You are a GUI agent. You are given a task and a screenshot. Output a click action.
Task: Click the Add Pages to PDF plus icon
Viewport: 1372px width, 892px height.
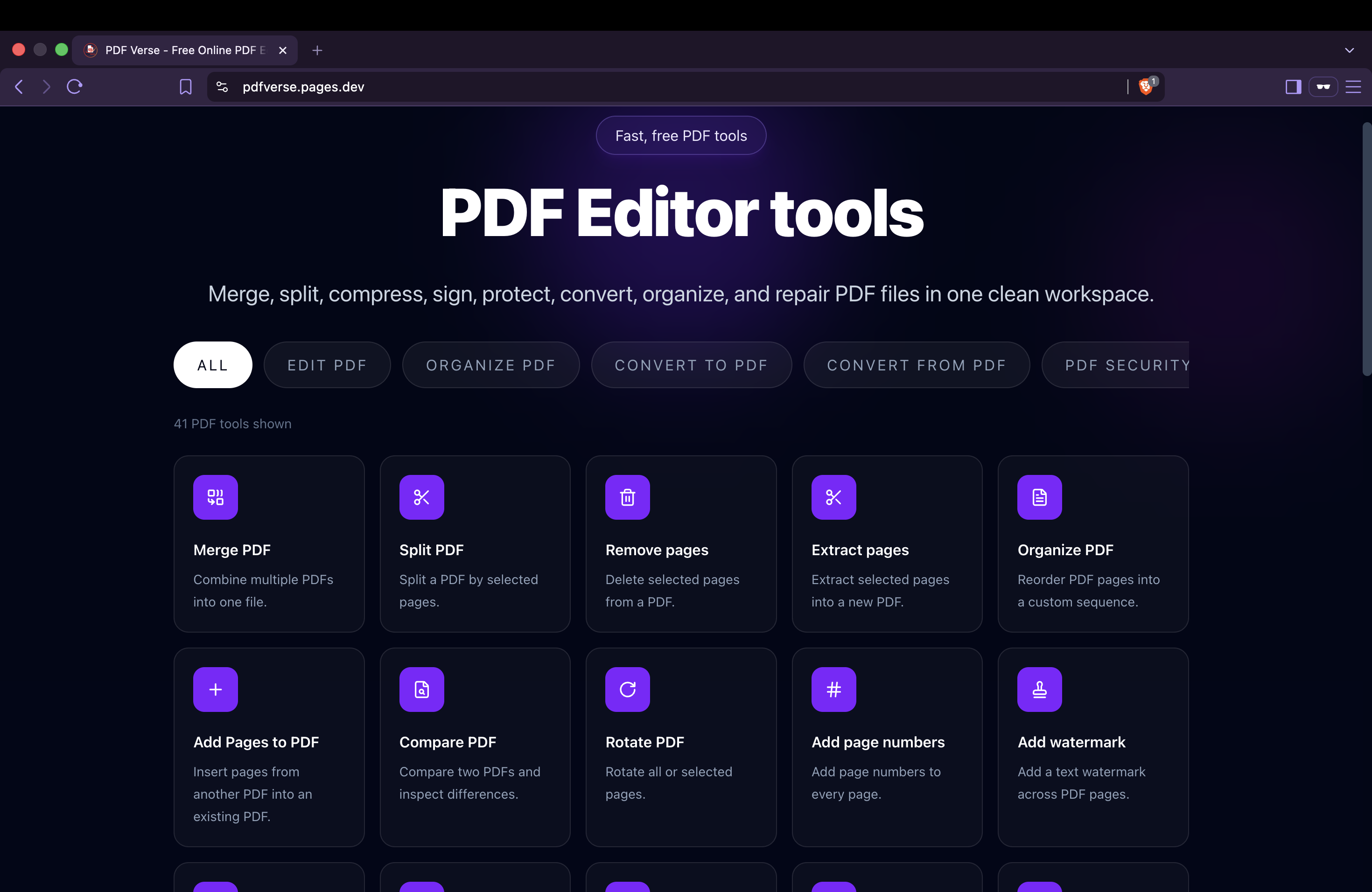tap(215, 689)
